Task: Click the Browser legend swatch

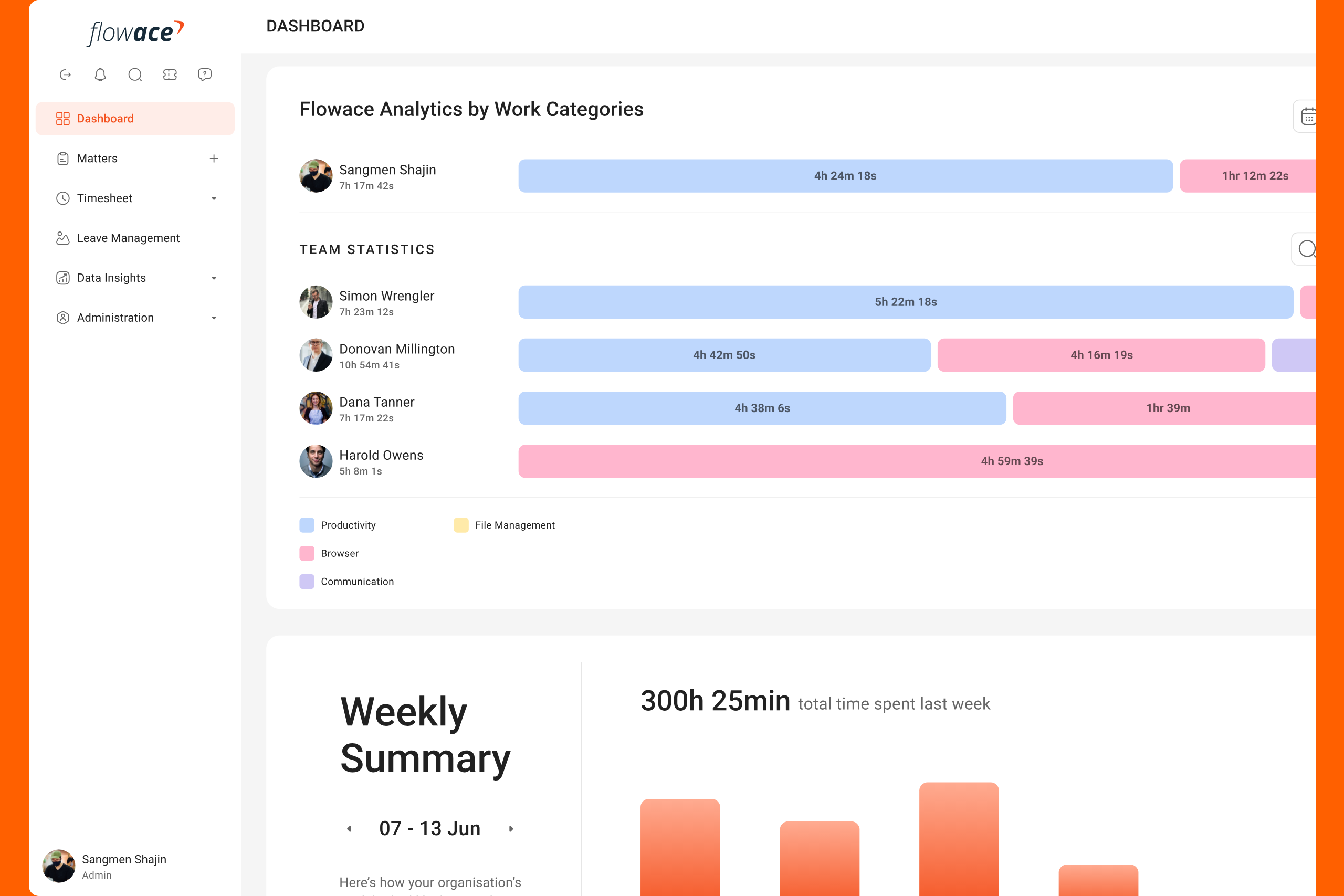Action: (307, 553)
